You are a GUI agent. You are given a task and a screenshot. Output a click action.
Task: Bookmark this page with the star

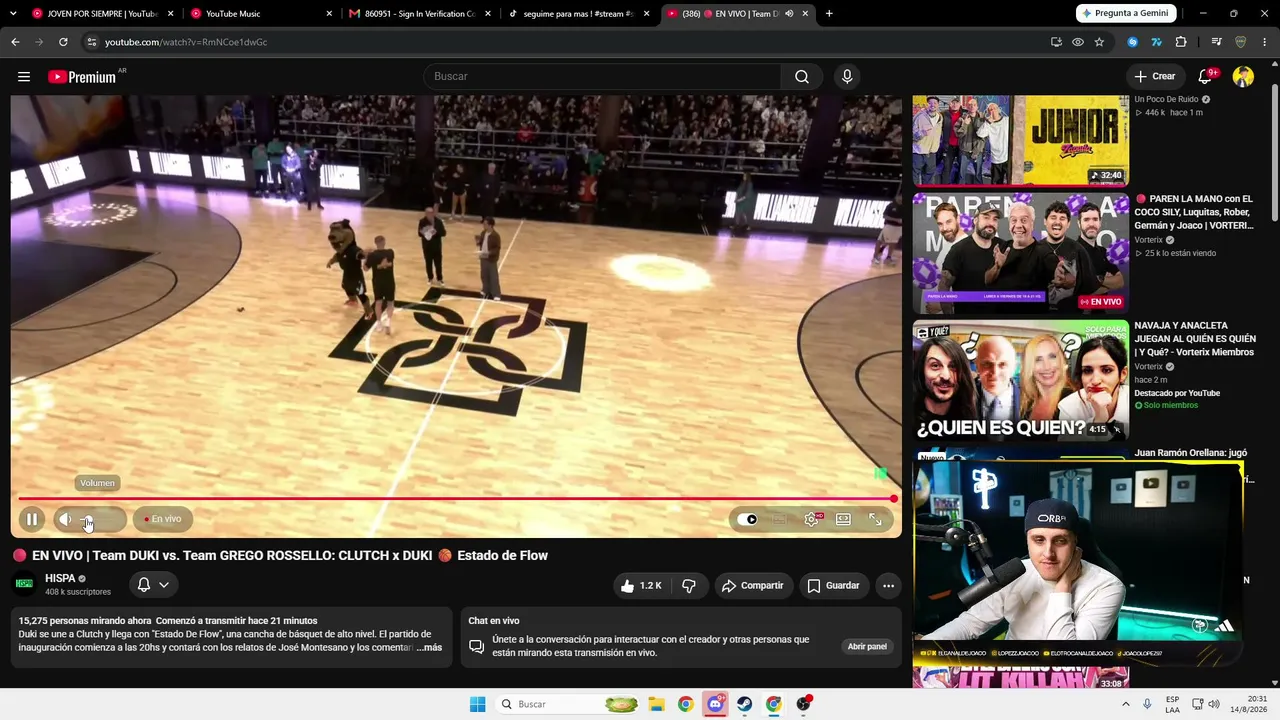click(1099, 42)
